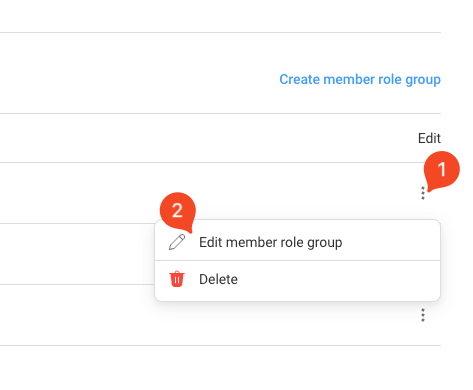Edit the selected member role group
This screenshot has width=473, height=390.
297,241
